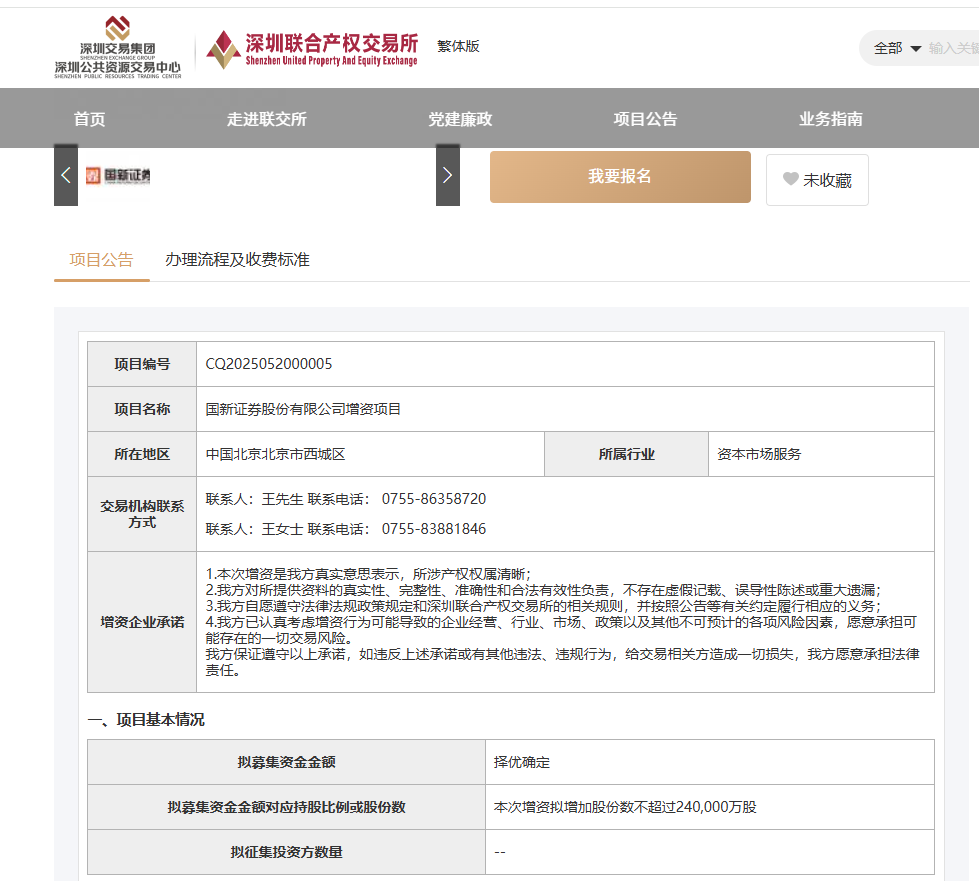This screenshot has height=881, width=979.
Task: Click the 择优确定 fundraising amount value
Action: [x=522, y=762]
